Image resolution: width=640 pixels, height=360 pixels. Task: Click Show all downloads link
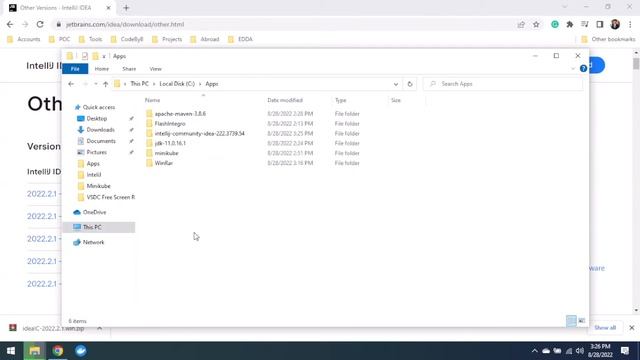click(605, 328)
